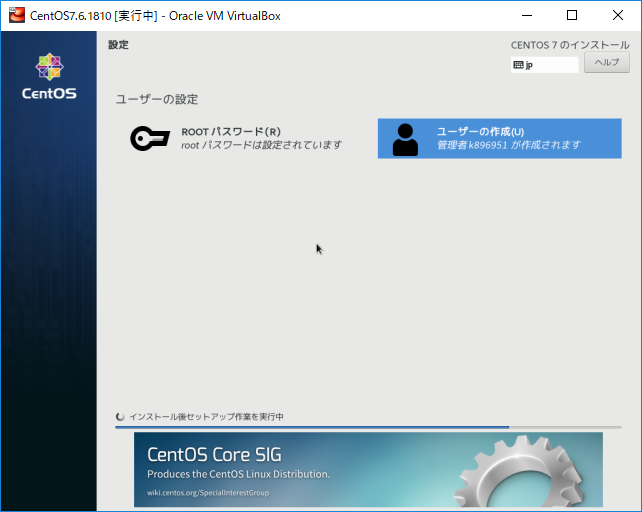The image size is (642, 512).
Task: Click the 設定 heading
Action: pos(118,45)
